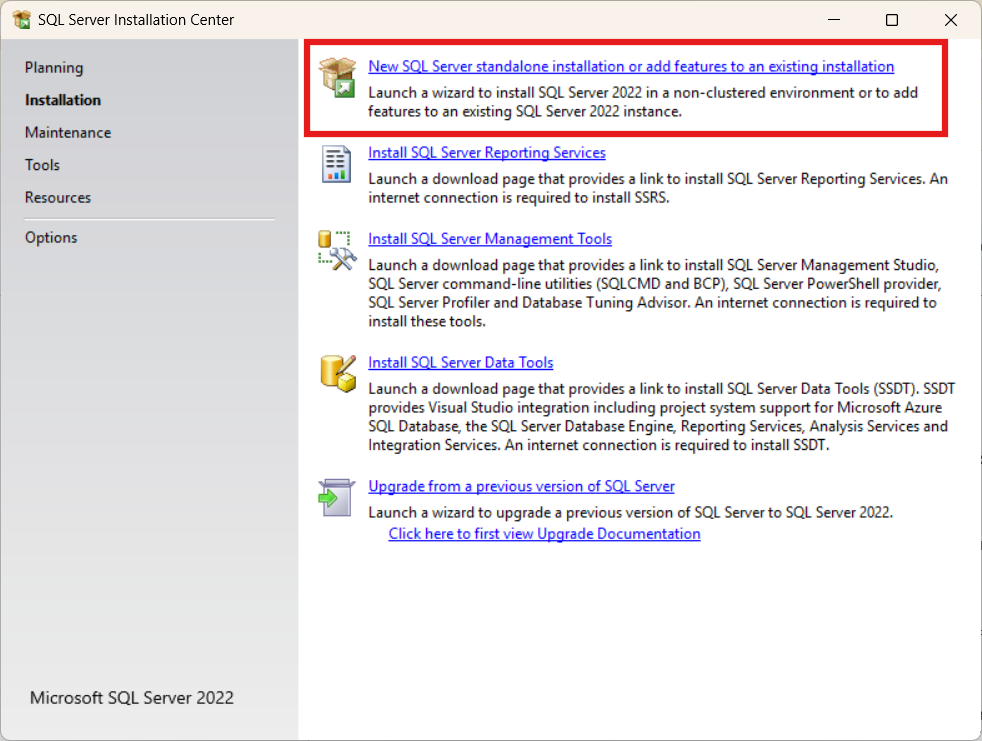Image resolution: width=982 pixels, height=741 pixels.
Task: View the Upgrade Documentation link
Action: pos(544,534)
